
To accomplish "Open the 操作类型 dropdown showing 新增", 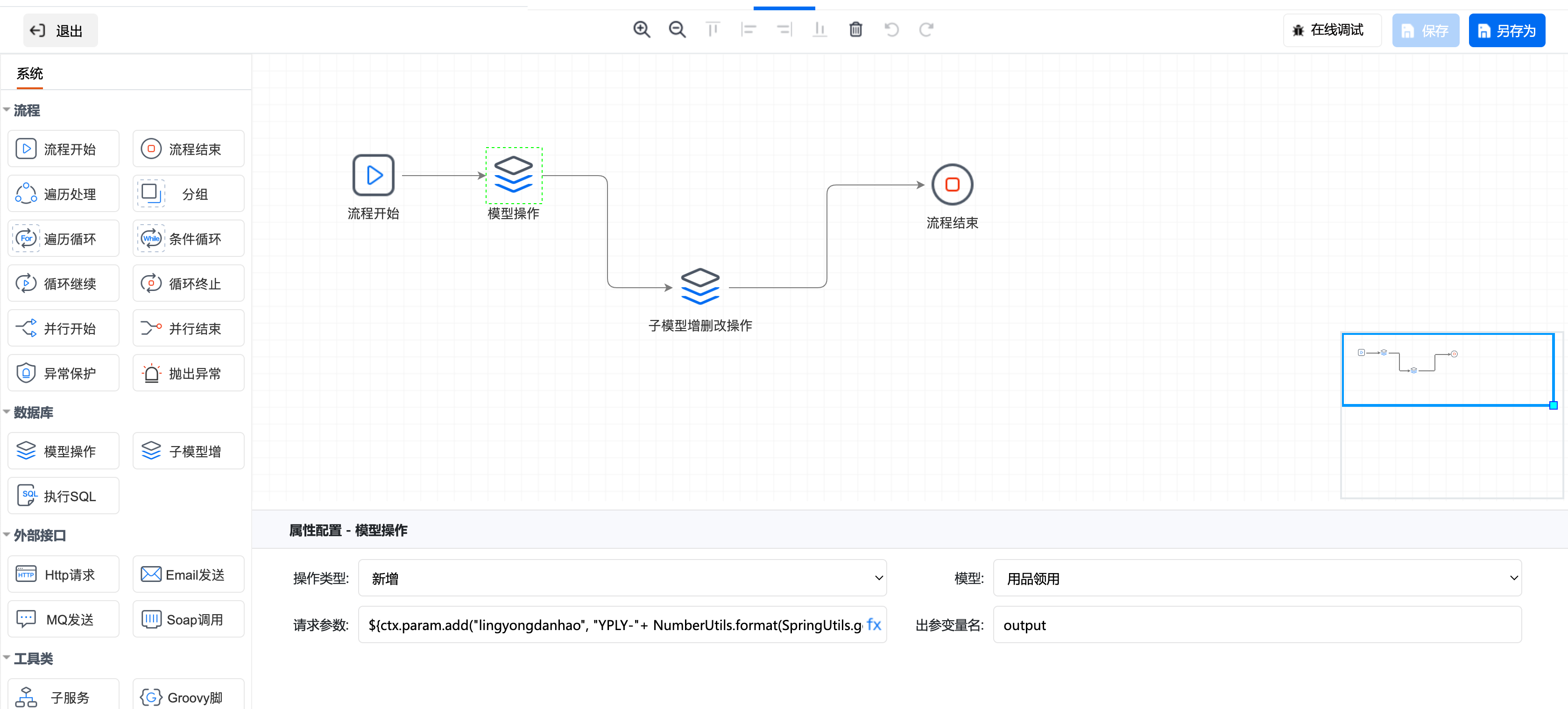I will 622,578.
